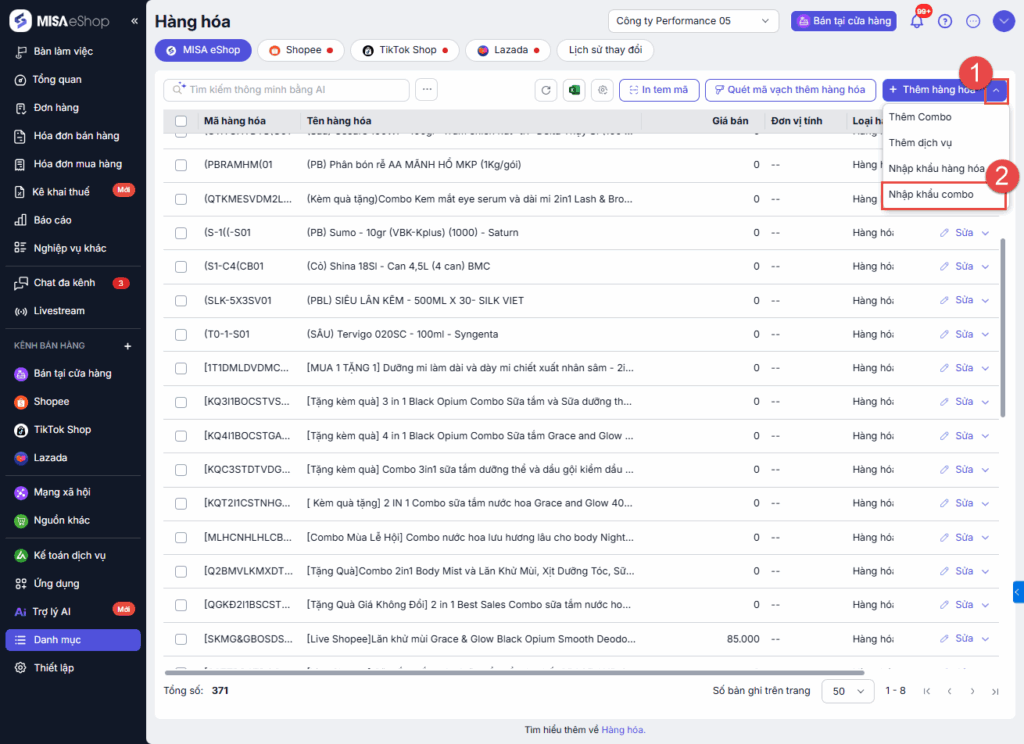The width and height of the screenshot is (1024, 744).
Task: Click In tem mã button
Action: tap(659, 89)
